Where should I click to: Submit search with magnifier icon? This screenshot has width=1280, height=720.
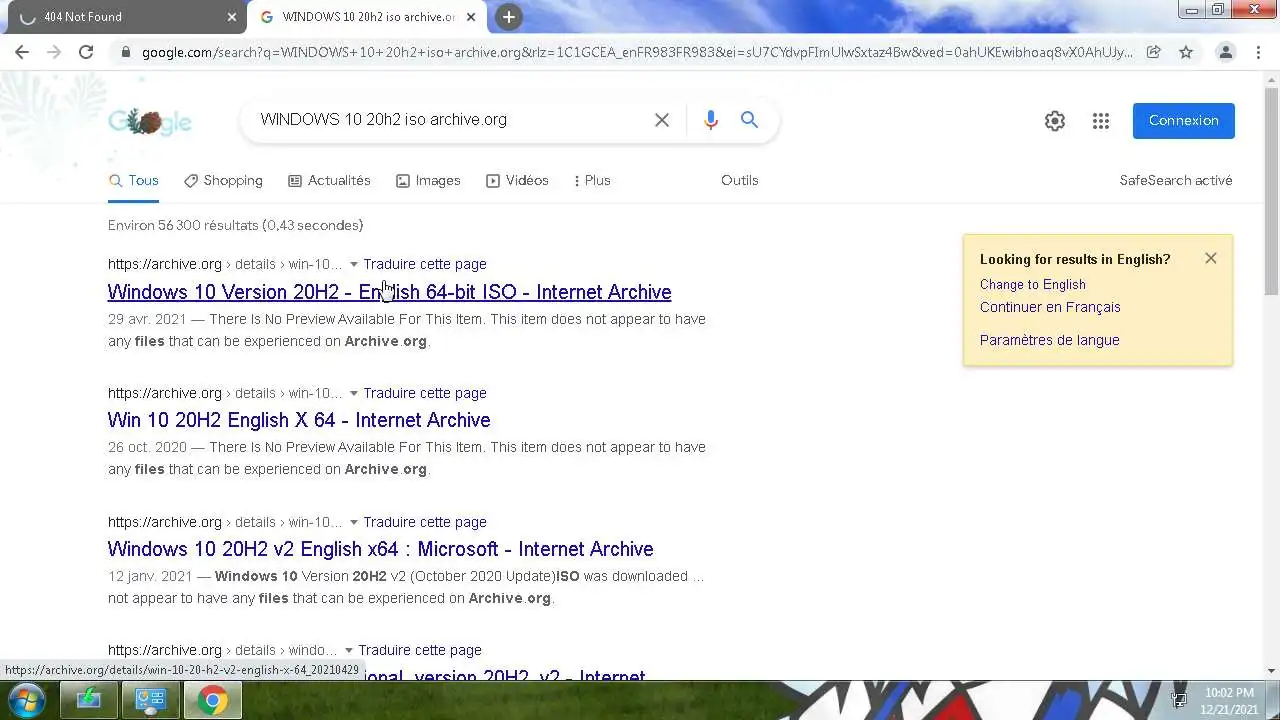749,120
